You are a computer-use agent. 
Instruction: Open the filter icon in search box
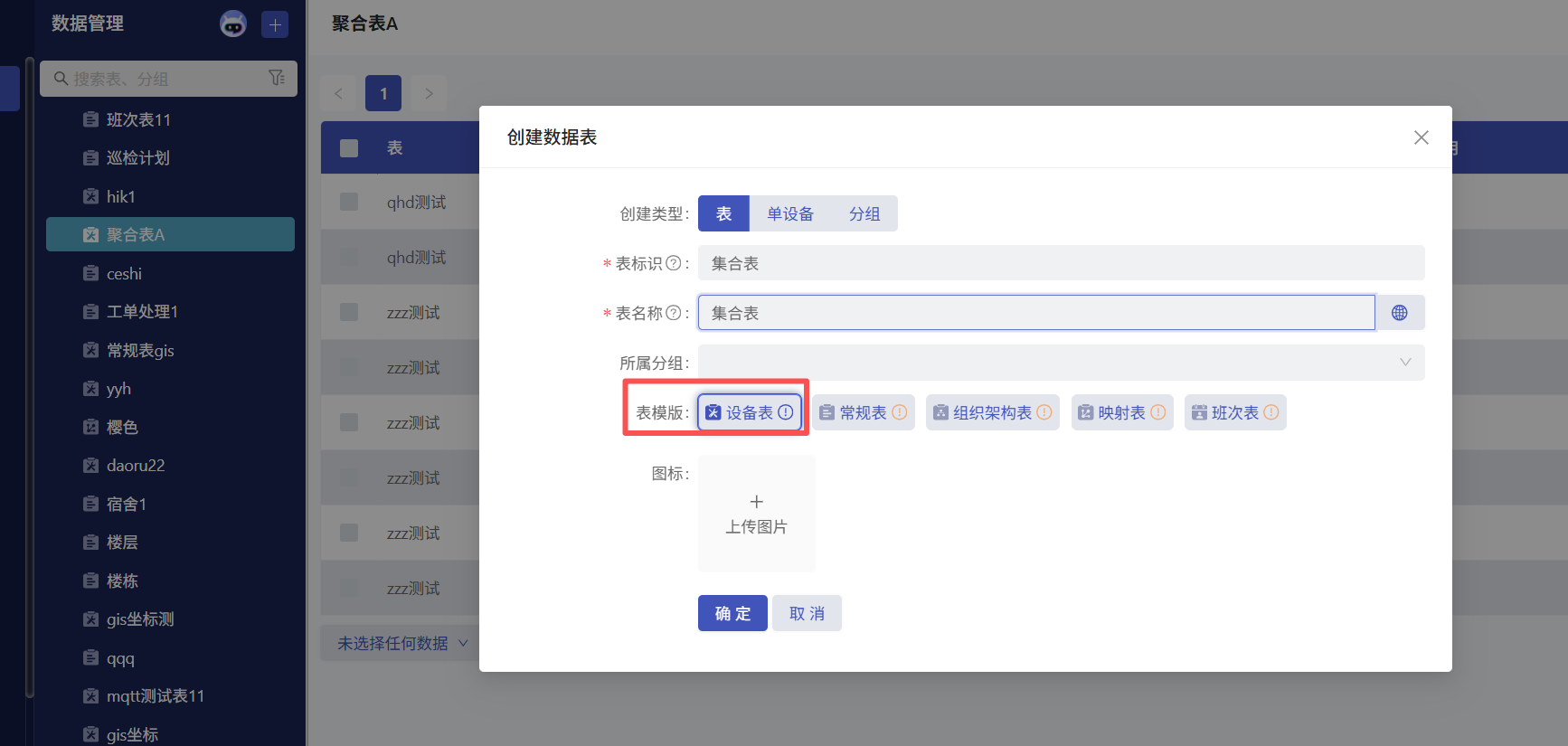277,79
